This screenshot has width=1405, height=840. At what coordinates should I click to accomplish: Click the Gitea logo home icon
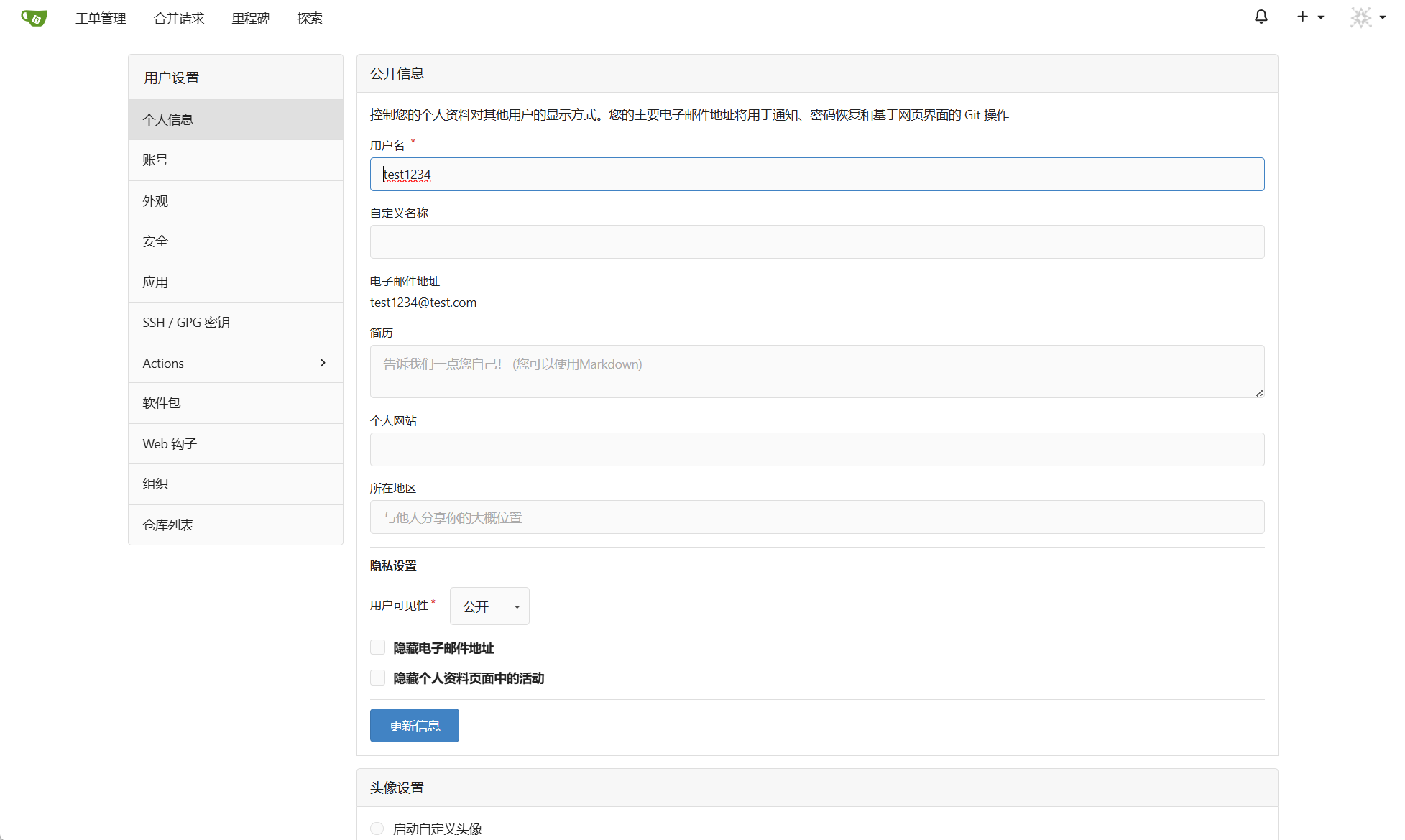coord(34,18)
